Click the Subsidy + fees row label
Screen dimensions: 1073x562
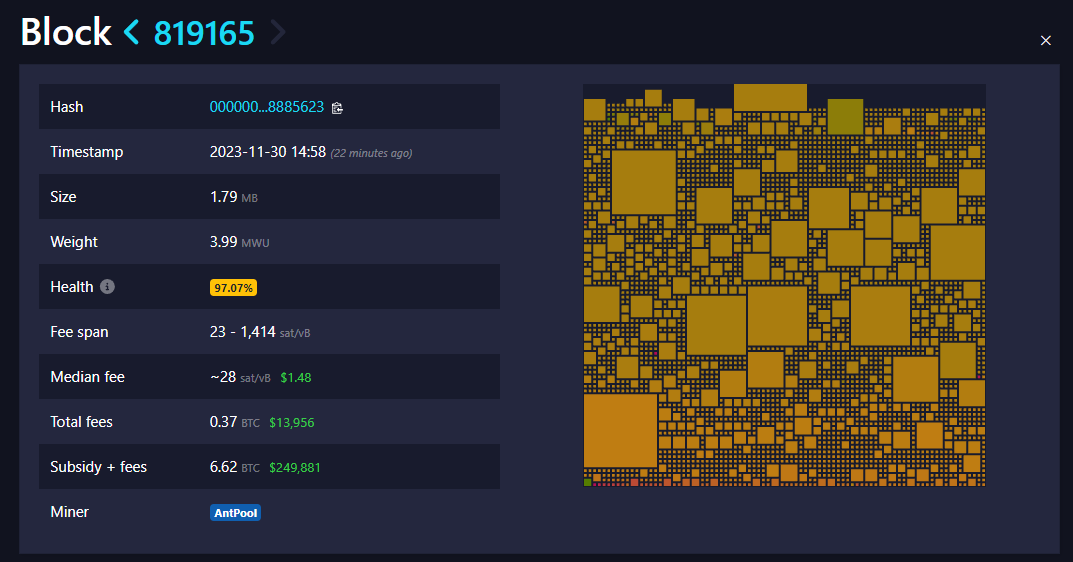click(x=99, y=467)
